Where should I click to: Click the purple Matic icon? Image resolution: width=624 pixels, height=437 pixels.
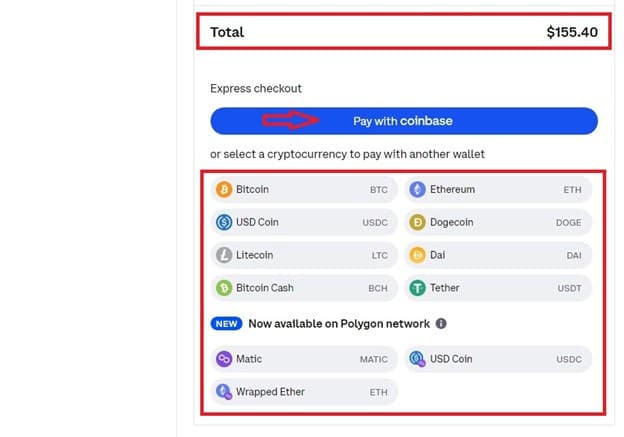(224, 359)
